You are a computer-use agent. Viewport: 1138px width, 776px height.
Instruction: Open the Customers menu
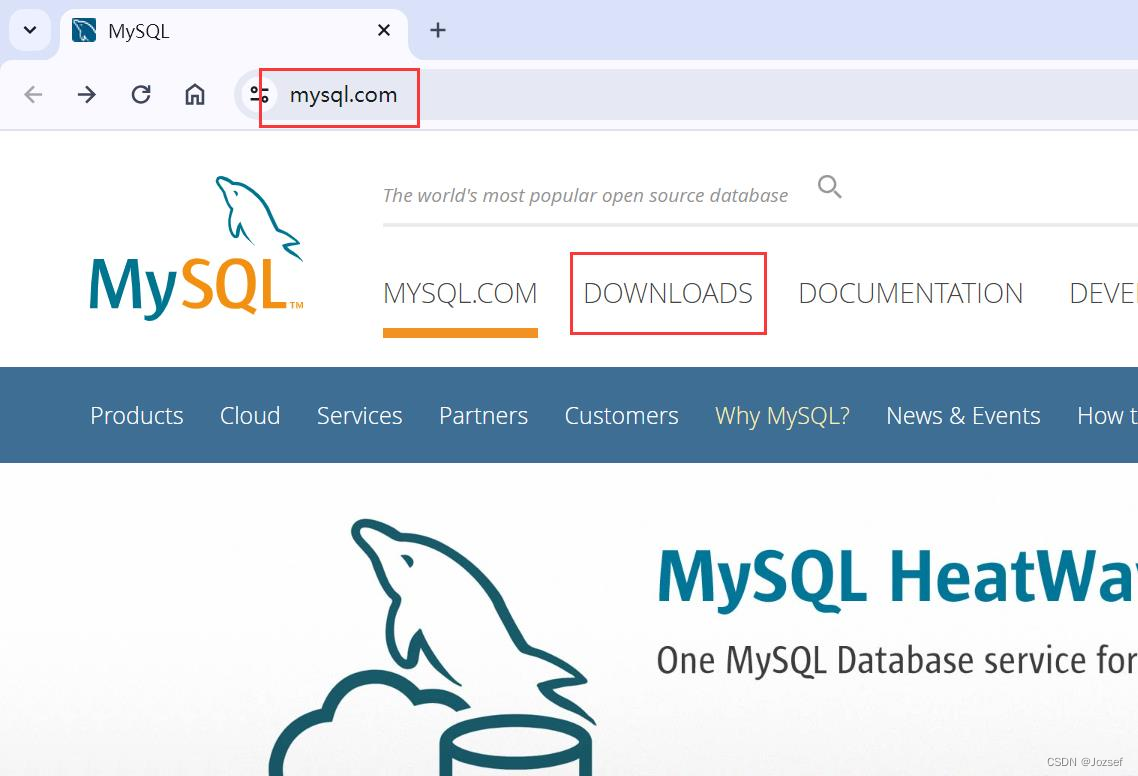coord(621,415)
